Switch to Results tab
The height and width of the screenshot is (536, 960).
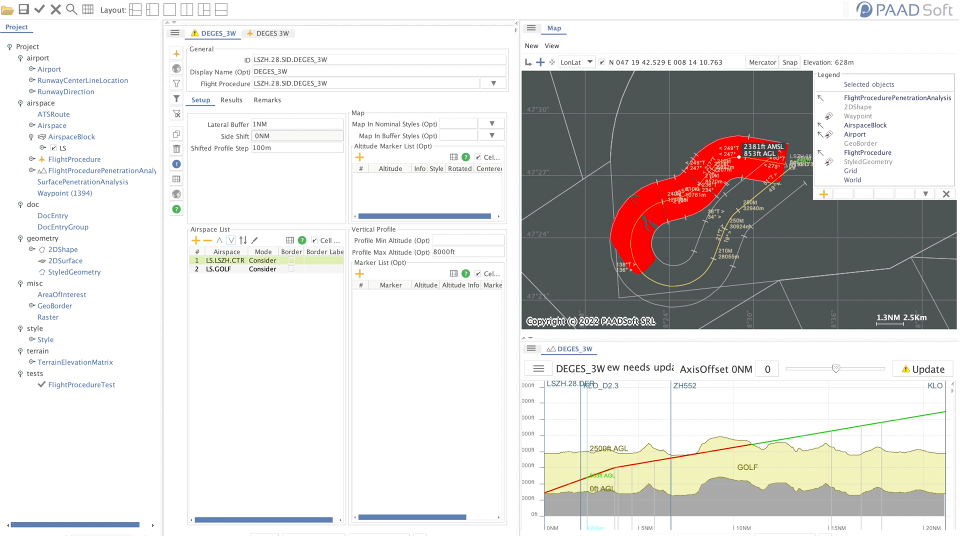(x=231, y=100)
